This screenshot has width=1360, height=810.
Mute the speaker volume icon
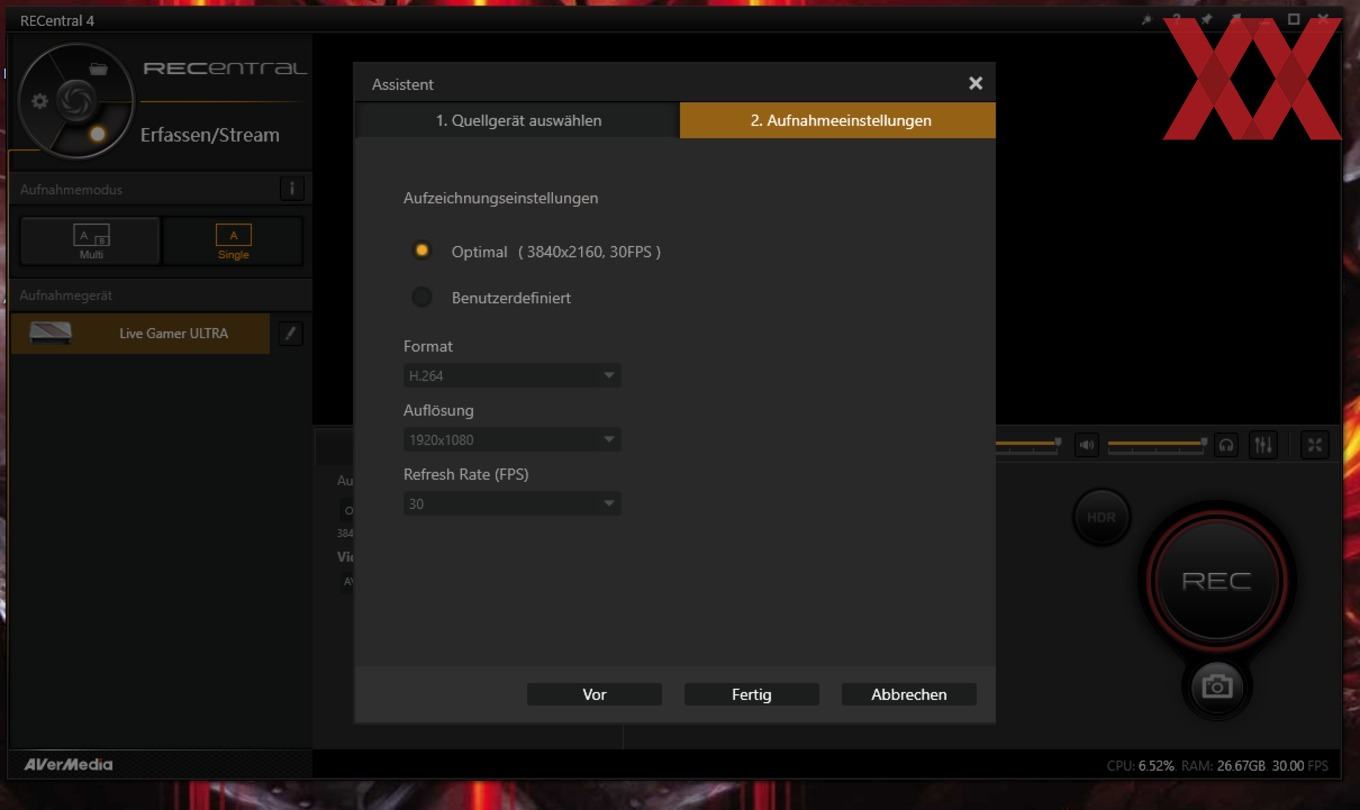(x=1087, y=445)
